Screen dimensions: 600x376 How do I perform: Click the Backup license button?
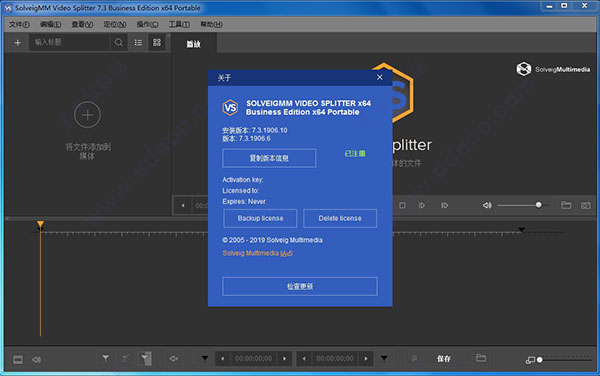[260, 218]
